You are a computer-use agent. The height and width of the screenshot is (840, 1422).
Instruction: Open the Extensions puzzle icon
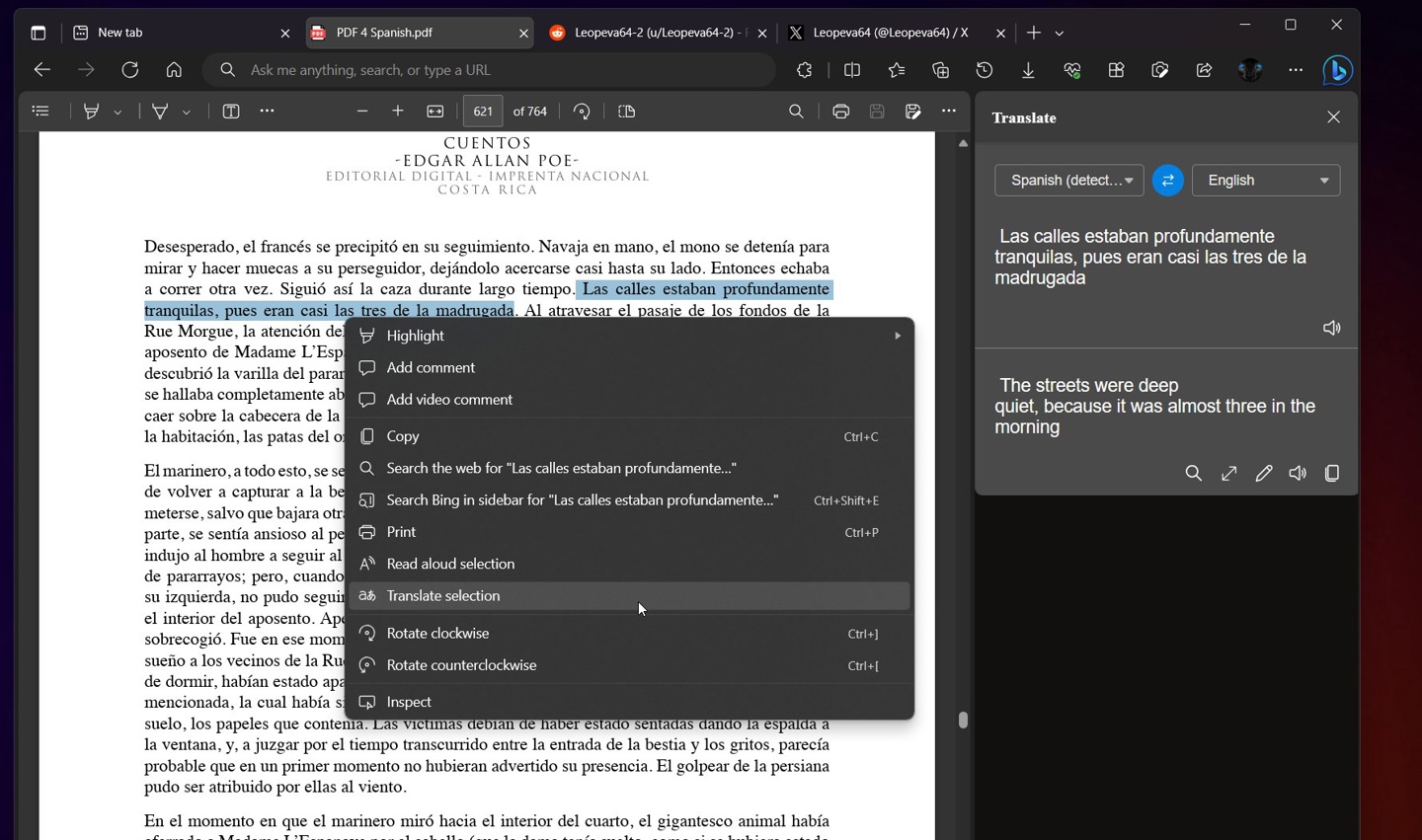(x=805, y=70)
